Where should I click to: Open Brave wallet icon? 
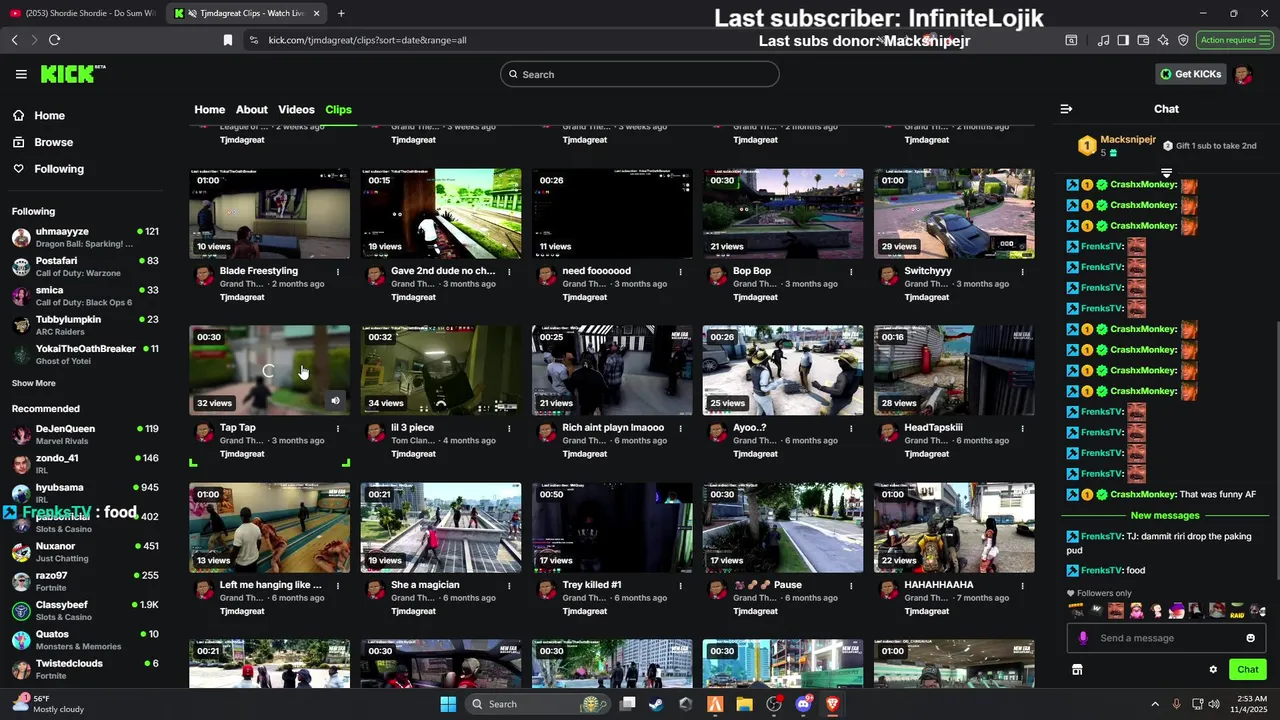[1143, 40]
